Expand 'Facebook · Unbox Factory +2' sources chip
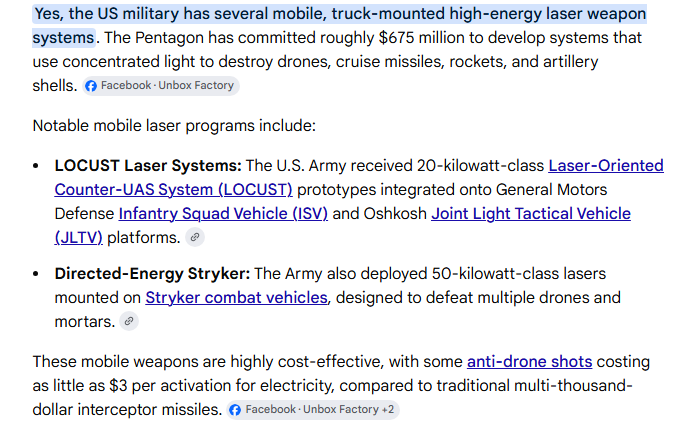This screenshot has height=440, width=675. click(313, 409)
